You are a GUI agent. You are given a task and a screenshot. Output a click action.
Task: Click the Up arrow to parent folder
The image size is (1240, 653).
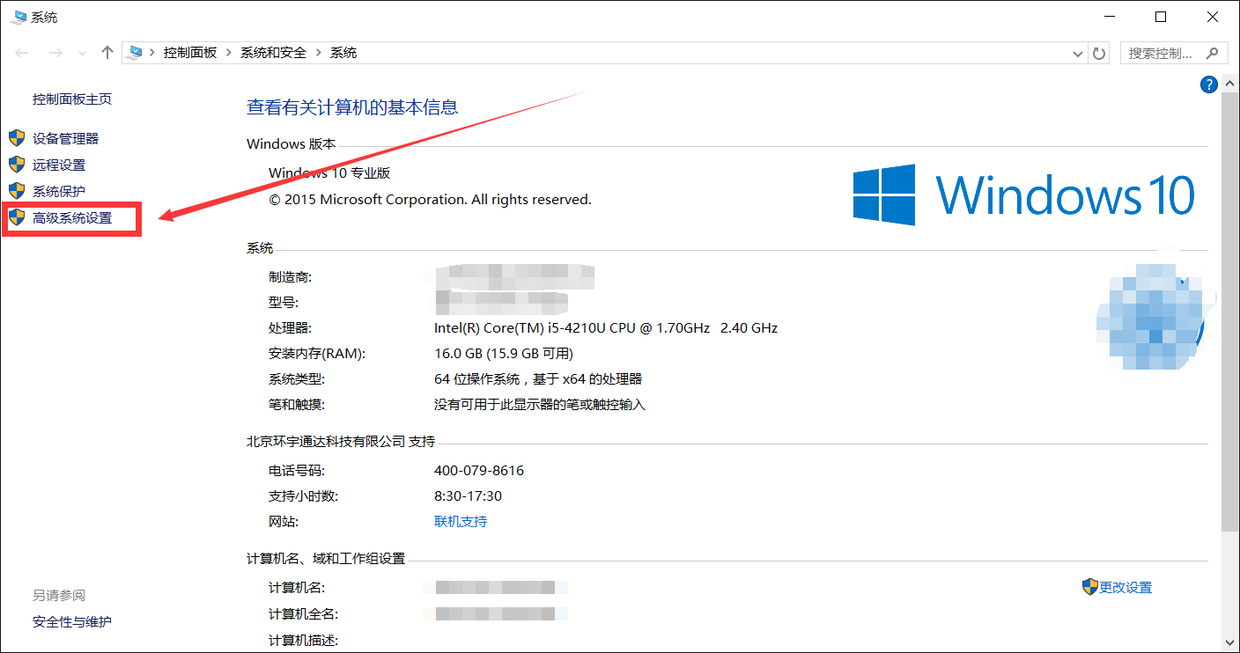point(107,53)
